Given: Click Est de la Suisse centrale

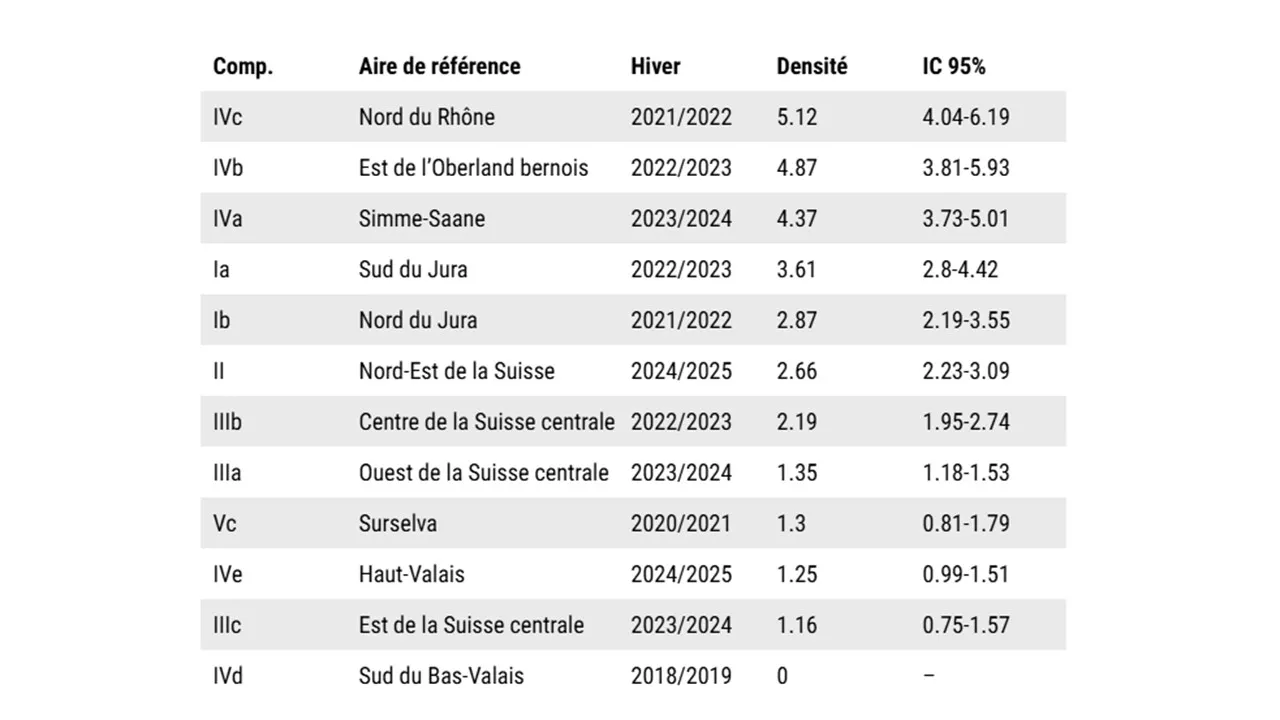Looking at the screenshot, I should point(471,626).
